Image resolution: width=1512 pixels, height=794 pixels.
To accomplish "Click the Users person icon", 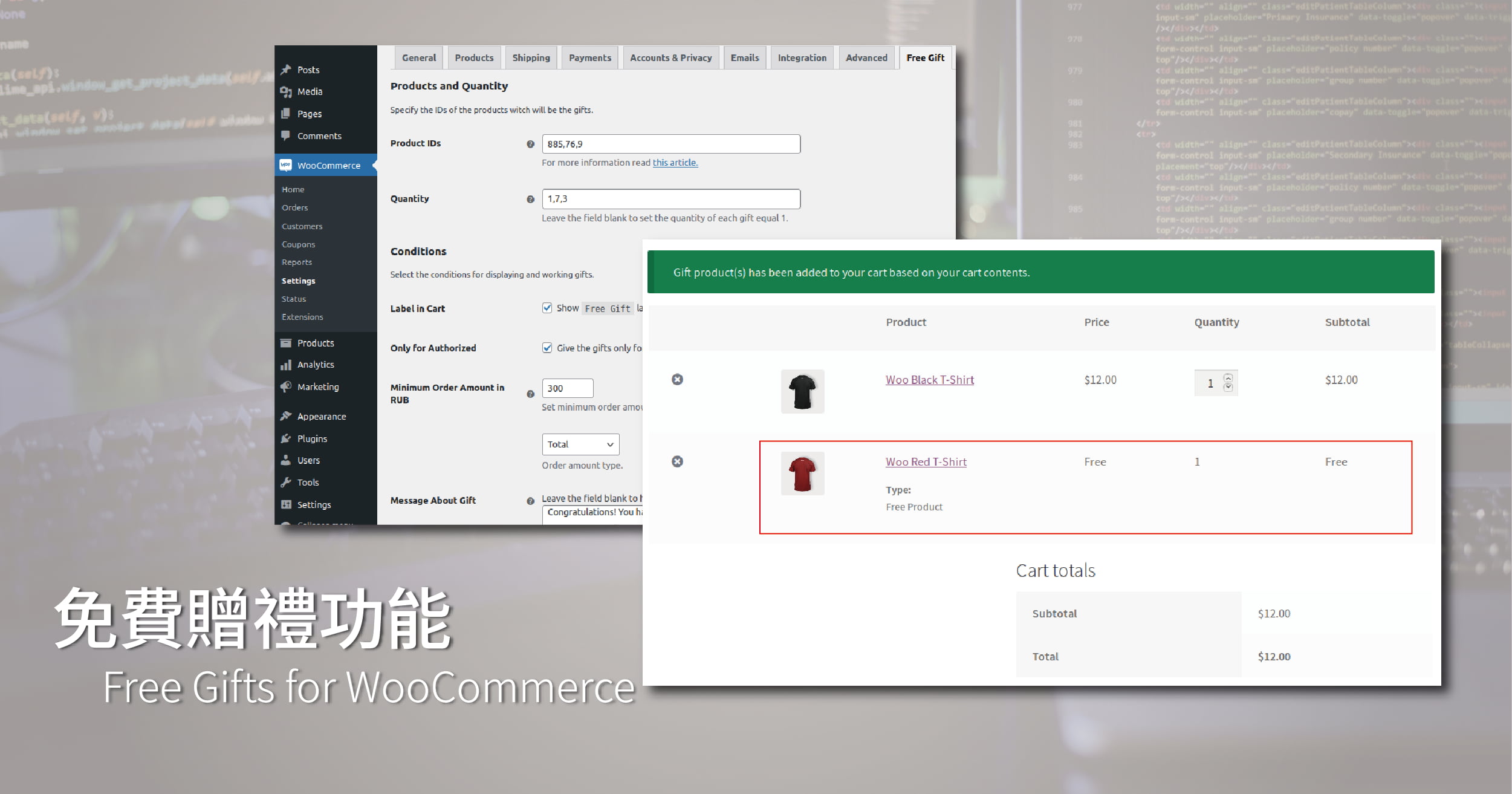I will [x=286, y=460].
